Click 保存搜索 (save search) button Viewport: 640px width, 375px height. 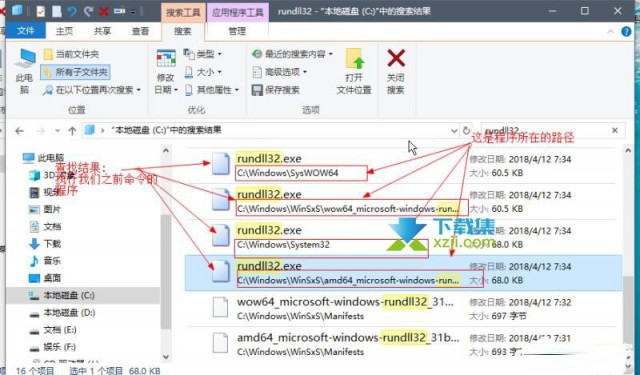pyautogui.click(x=276, y=90)
